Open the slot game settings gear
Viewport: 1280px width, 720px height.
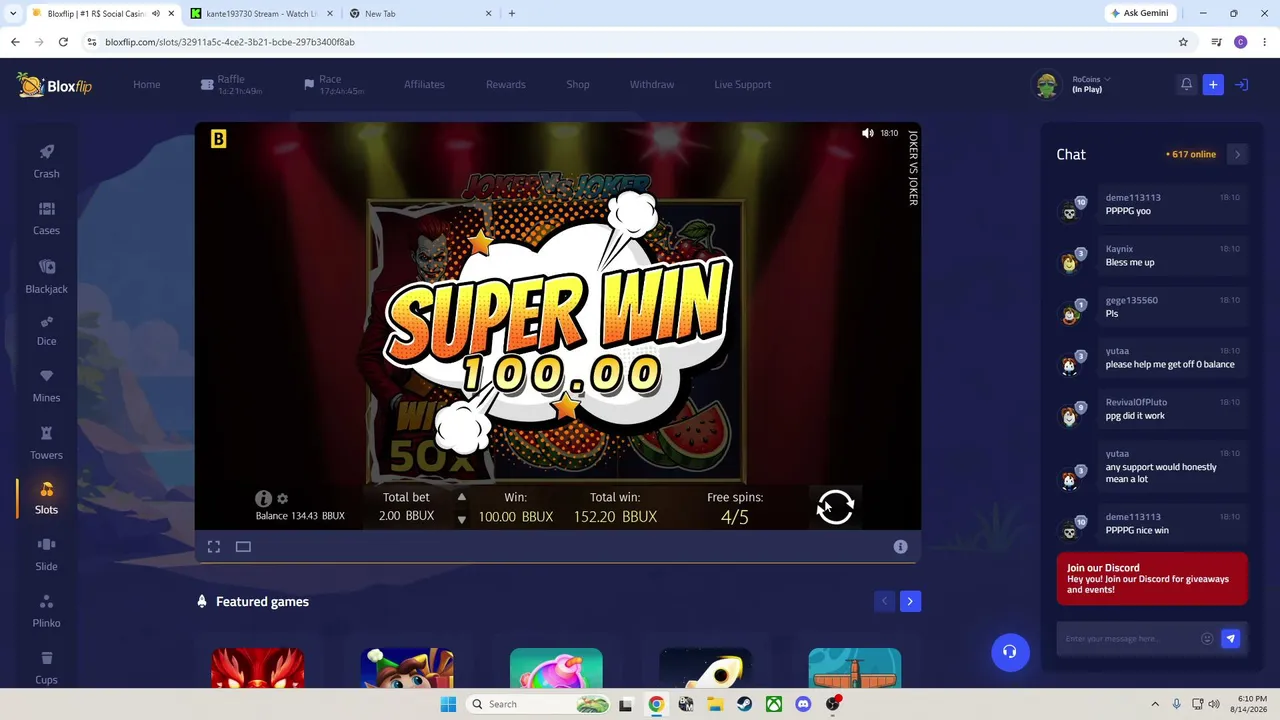click(x=283, y=498)
